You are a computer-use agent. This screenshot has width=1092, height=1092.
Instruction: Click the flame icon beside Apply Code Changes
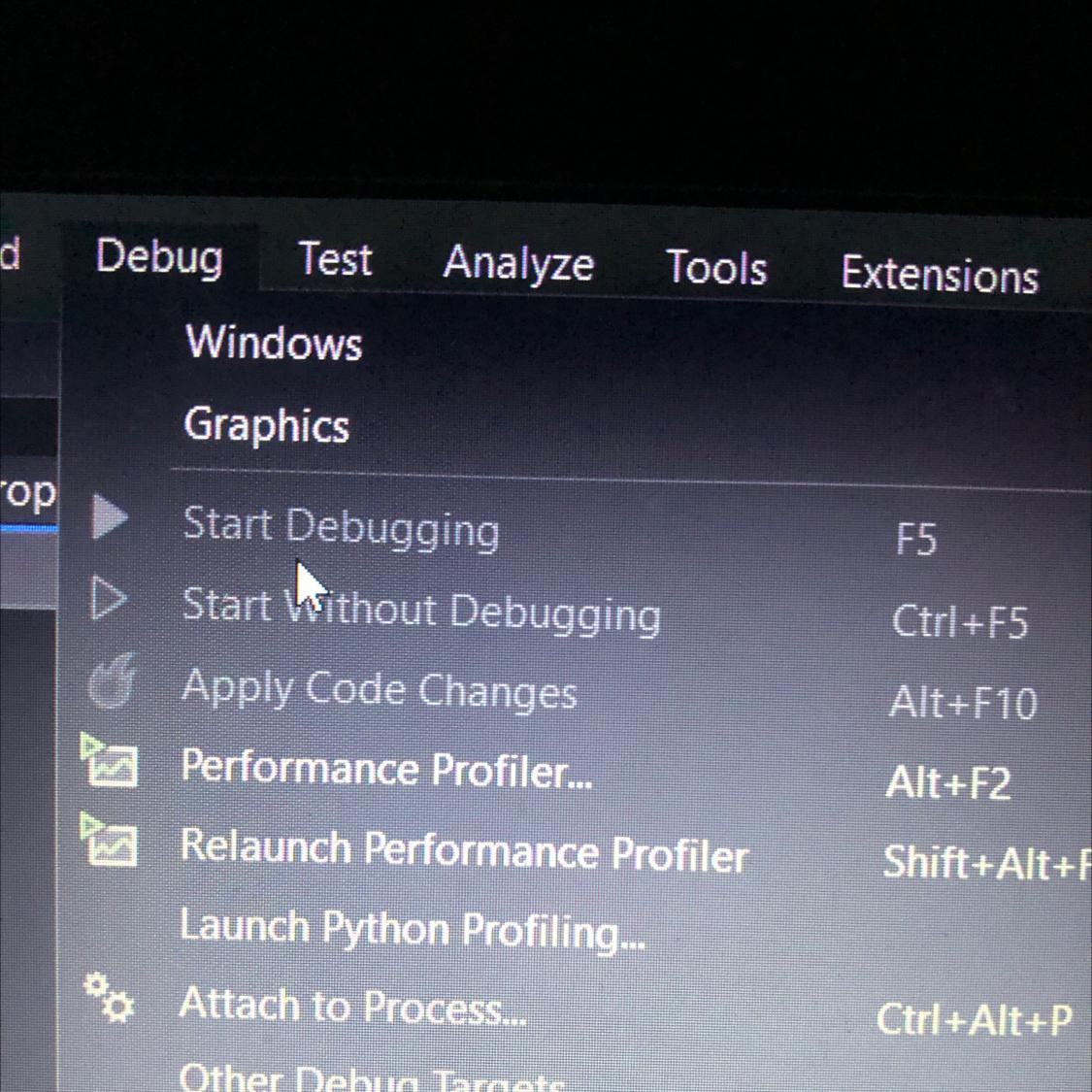coord(113,681)
